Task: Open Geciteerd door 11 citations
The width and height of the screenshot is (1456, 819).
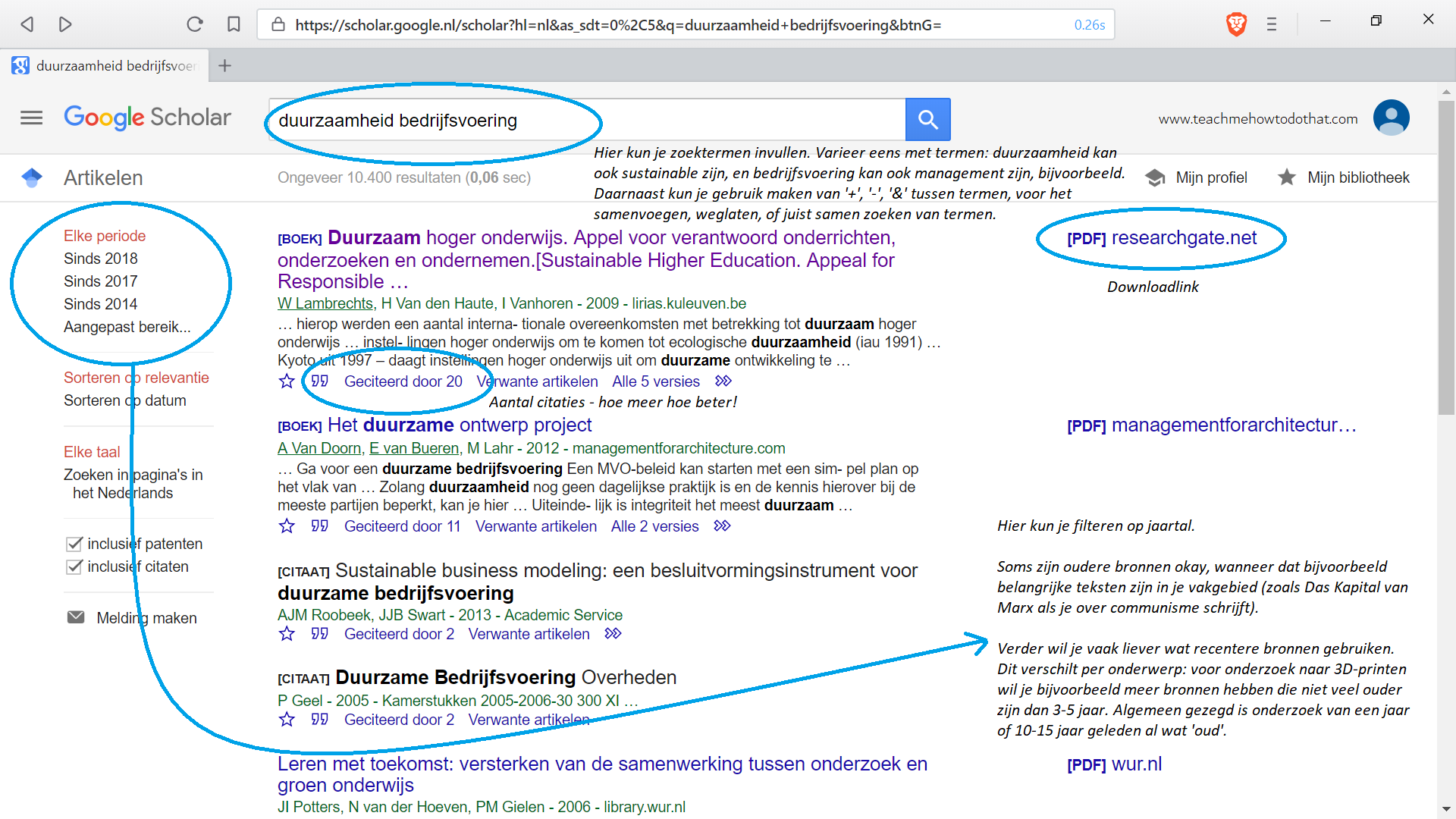Action: coord(403,526)
